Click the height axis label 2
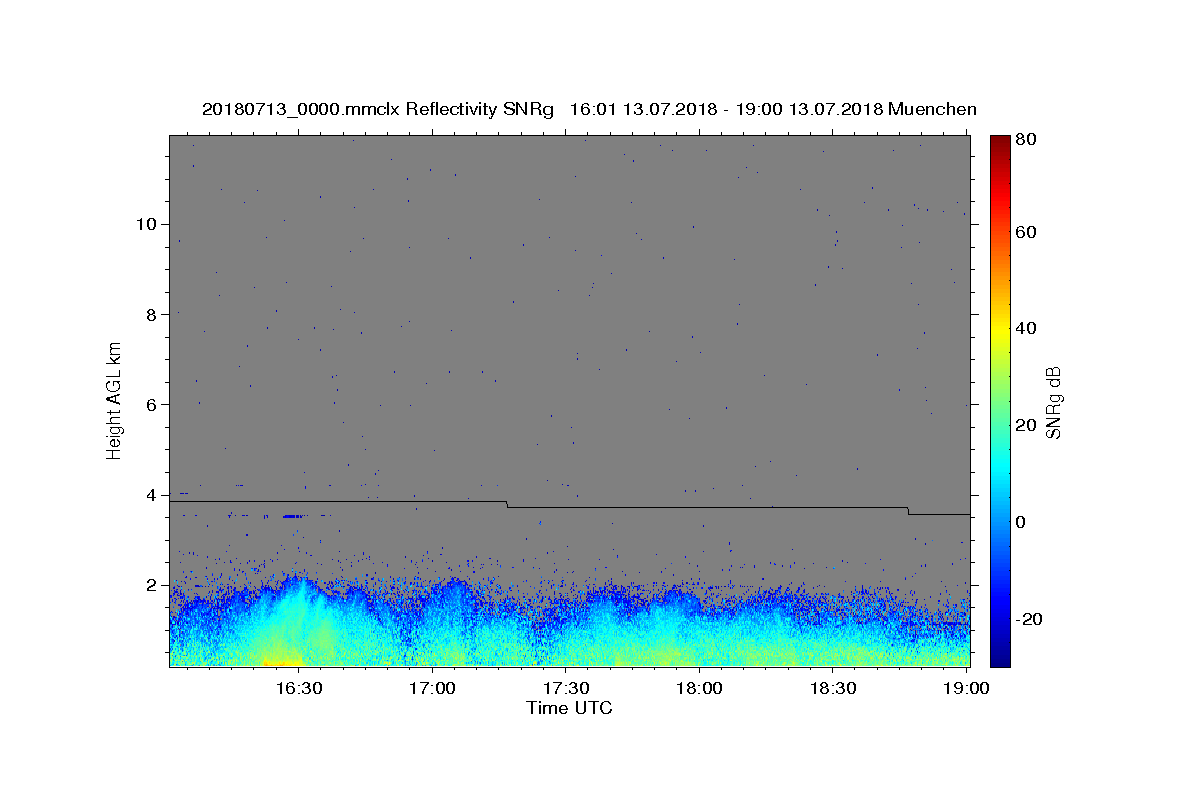 tap(152, 585)
